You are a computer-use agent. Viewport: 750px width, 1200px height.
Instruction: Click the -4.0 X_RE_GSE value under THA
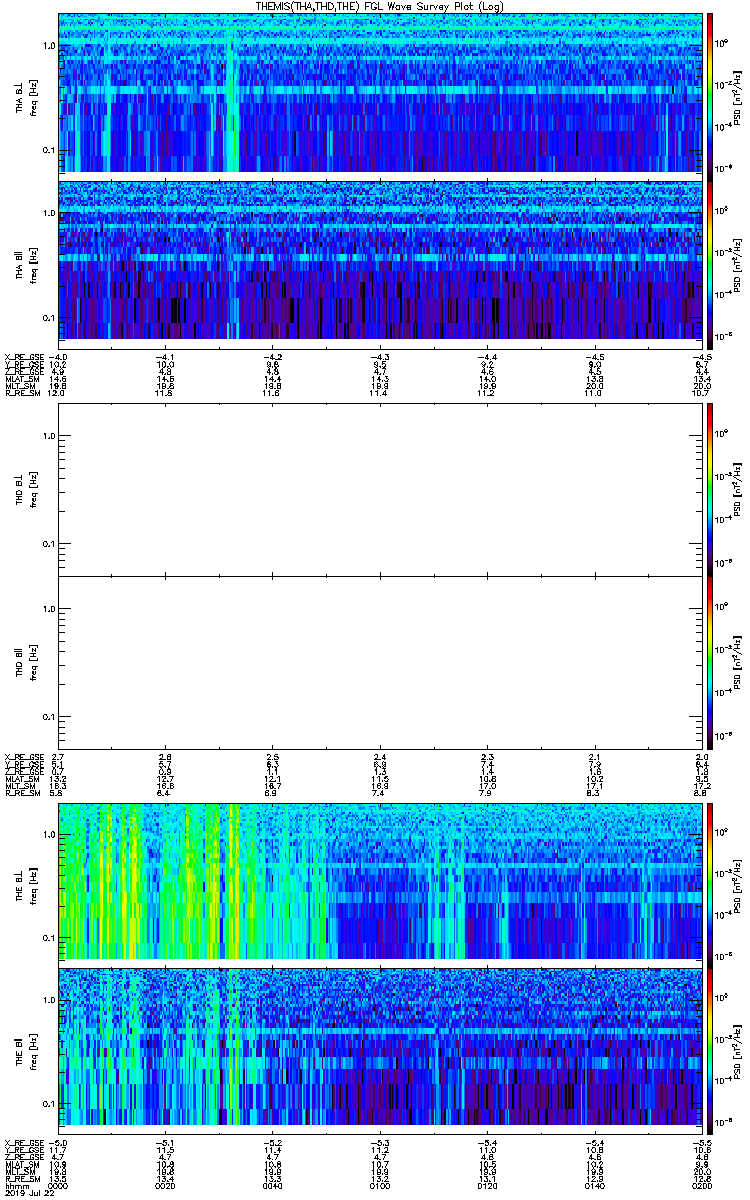point(59,357)
